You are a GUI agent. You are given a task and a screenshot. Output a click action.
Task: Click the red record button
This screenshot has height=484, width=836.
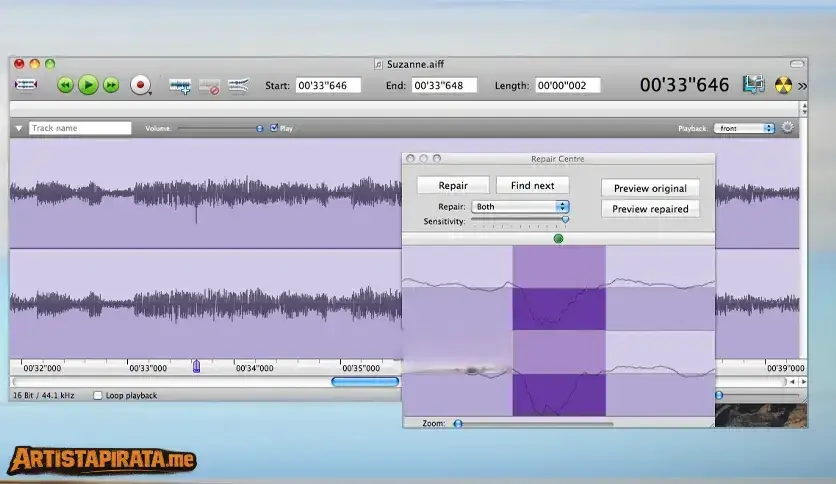[x=140, y=85]
